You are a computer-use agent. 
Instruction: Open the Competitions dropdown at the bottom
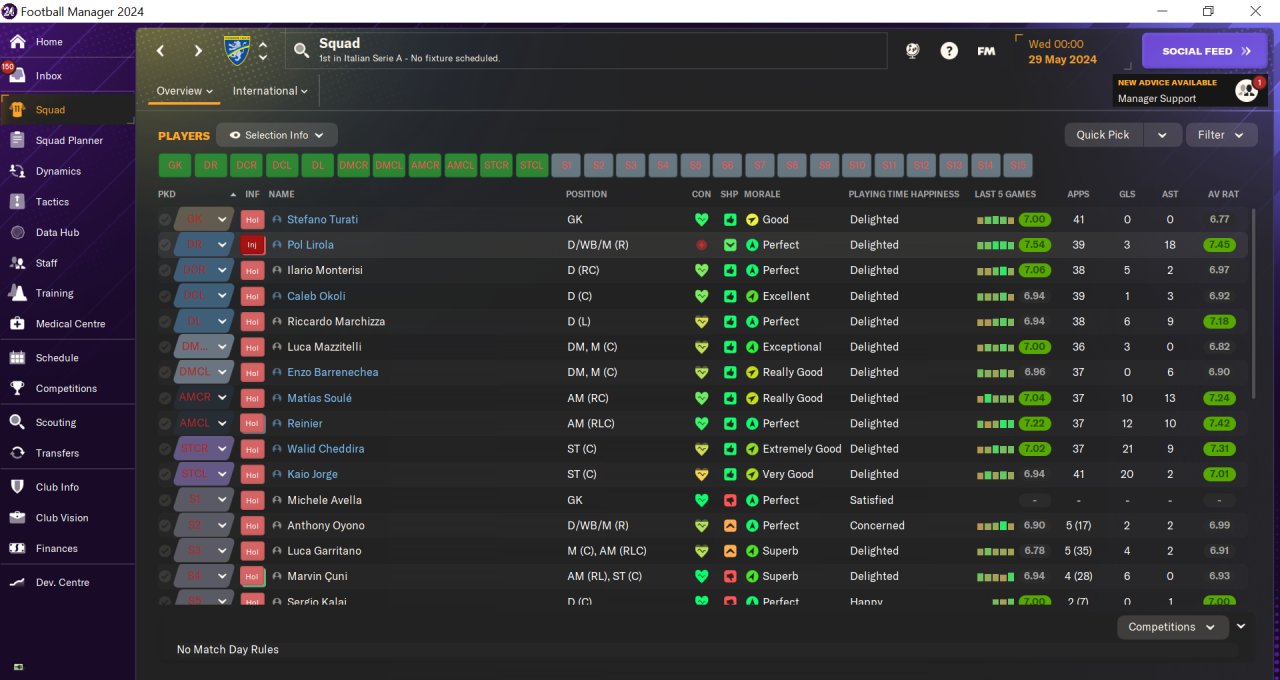pos(1172,627)
